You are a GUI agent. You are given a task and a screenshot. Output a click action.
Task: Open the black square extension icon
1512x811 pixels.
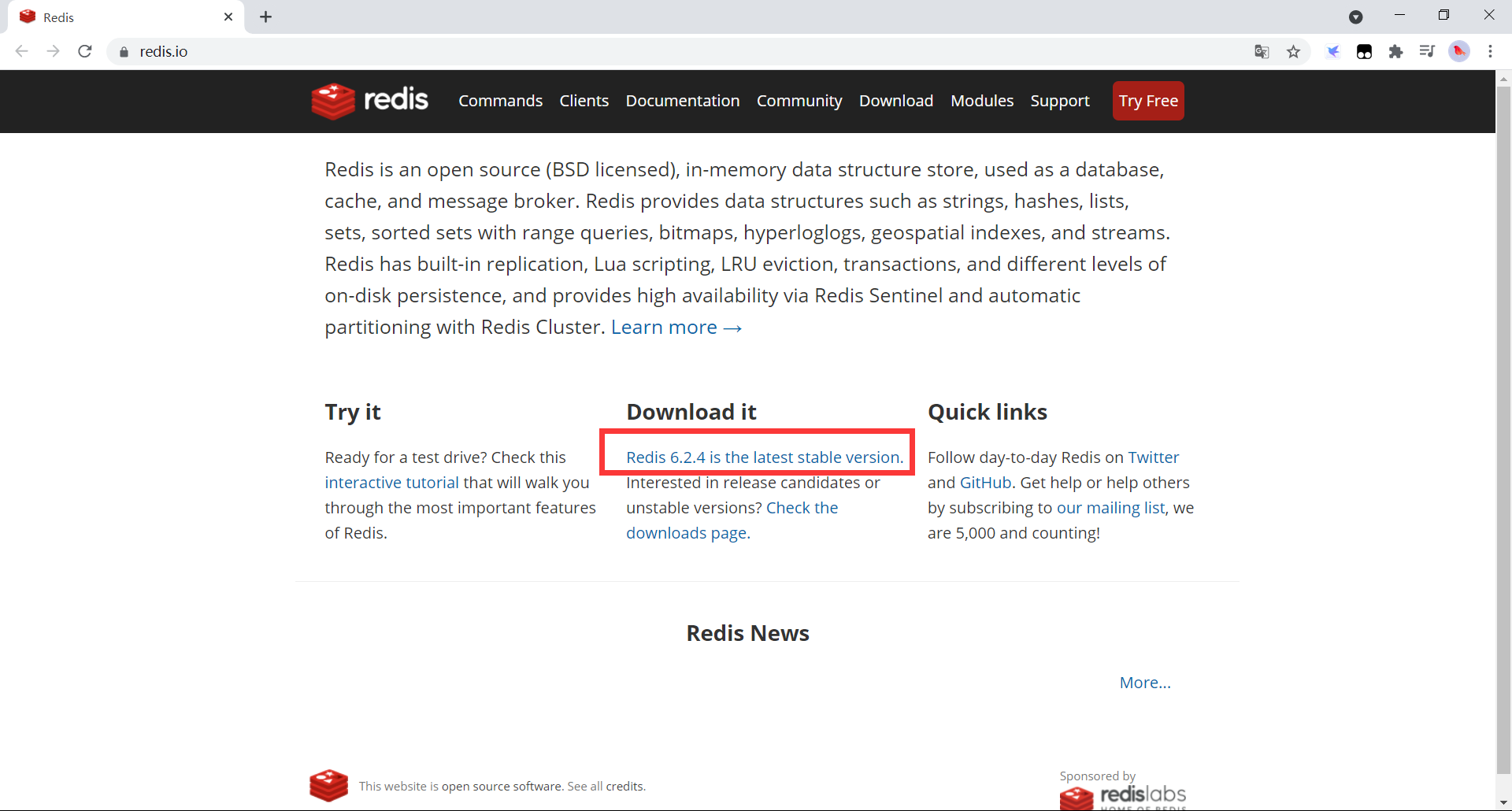tap(1364, 52)
